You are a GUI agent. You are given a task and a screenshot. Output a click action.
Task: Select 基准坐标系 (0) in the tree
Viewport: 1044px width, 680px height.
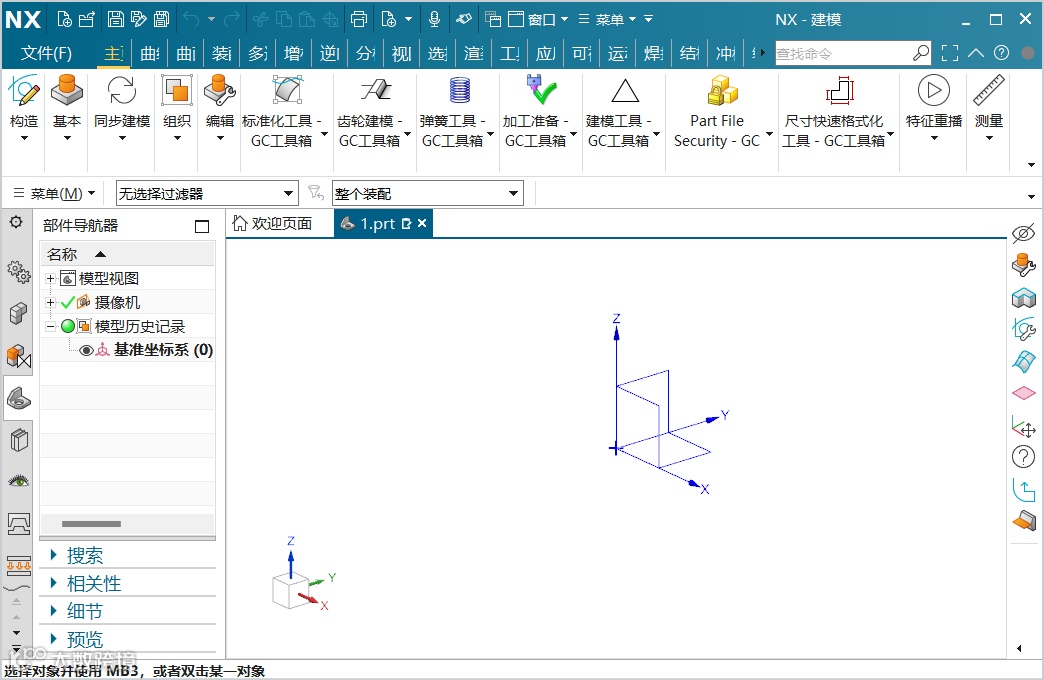(163, 350)
